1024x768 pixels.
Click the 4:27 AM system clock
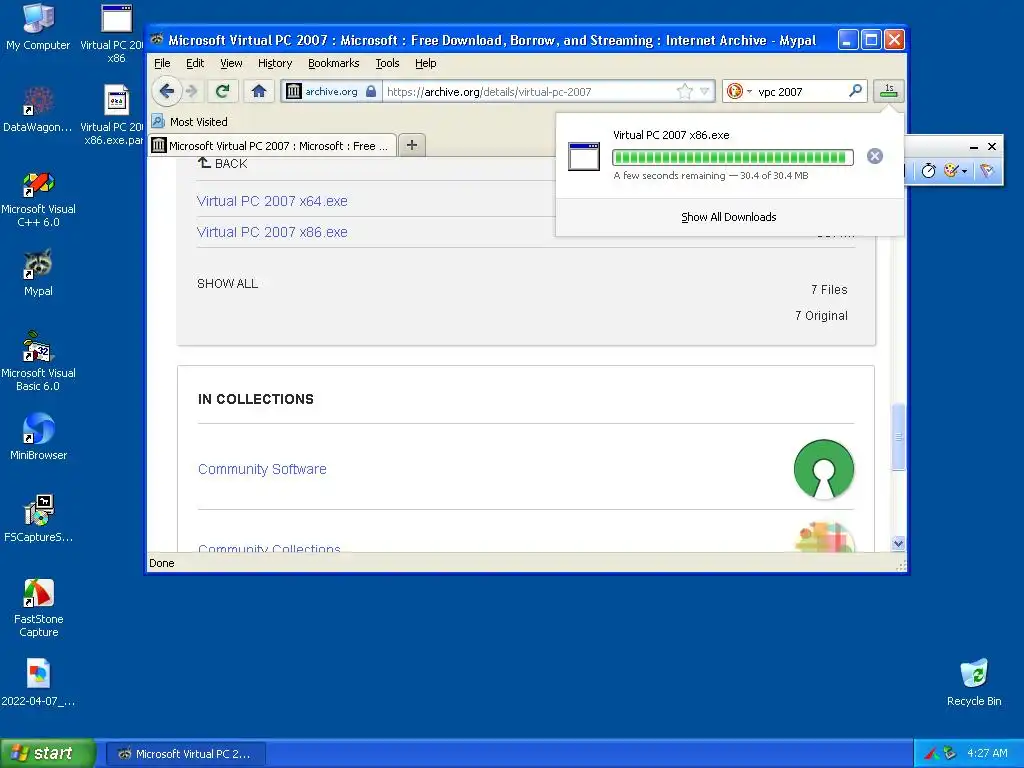[x=987, y=753]
